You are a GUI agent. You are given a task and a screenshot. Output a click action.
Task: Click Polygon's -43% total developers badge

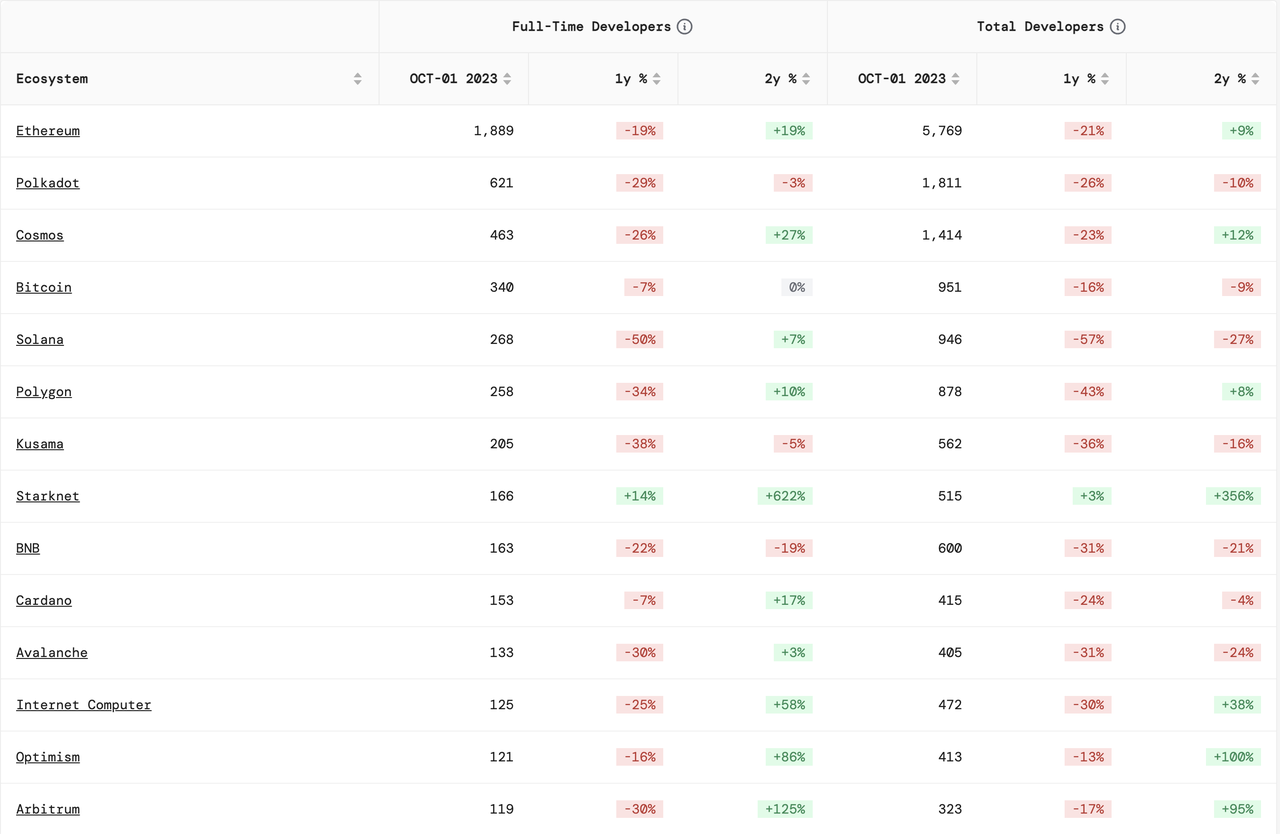[1088, 392]
